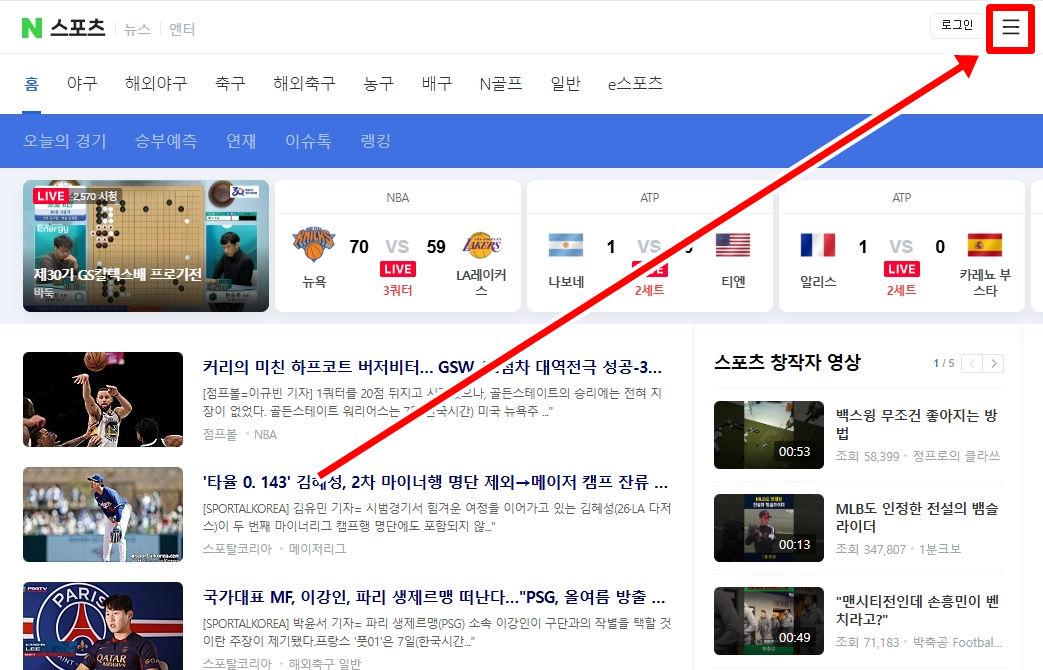Open the Curry buzzer-beater article thumbnail
The height and width of the screenshot is (670, 1043).
coord(102,399)
